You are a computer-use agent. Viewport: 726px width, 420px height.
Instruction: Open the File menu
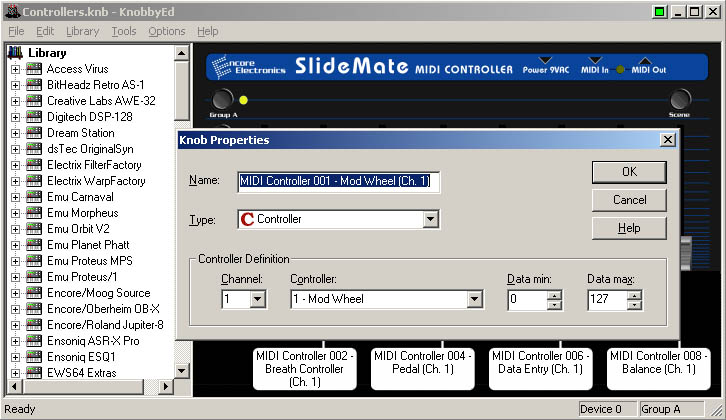[x=16, y=31]
